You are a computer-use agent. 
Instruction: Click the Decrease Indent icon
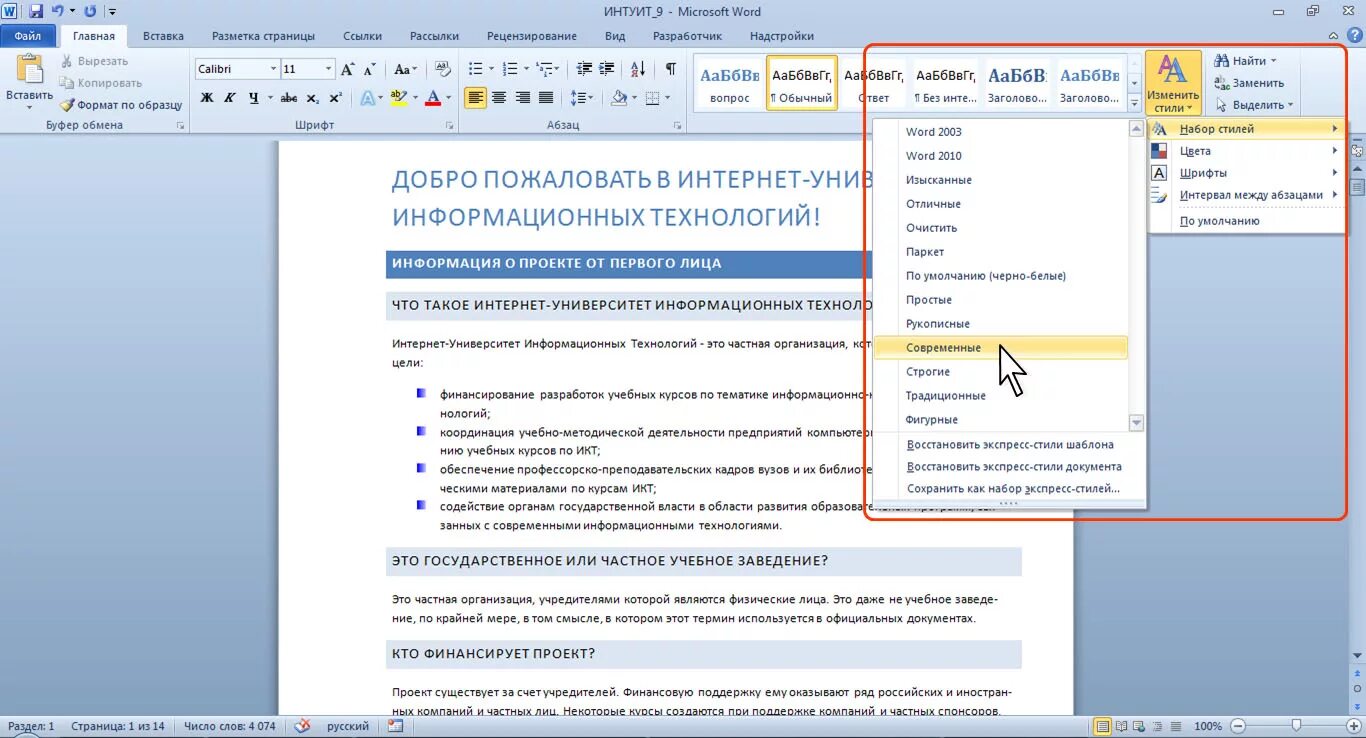point(584,69)
